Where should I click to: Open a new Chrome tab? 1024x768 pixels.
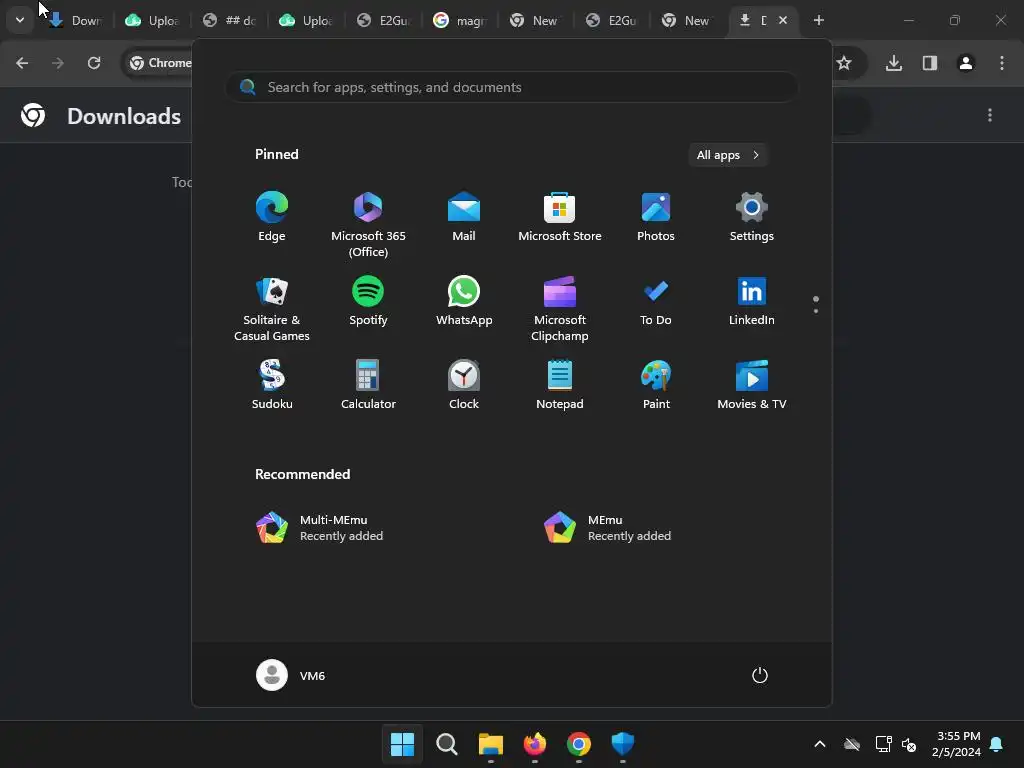[818, 20]
